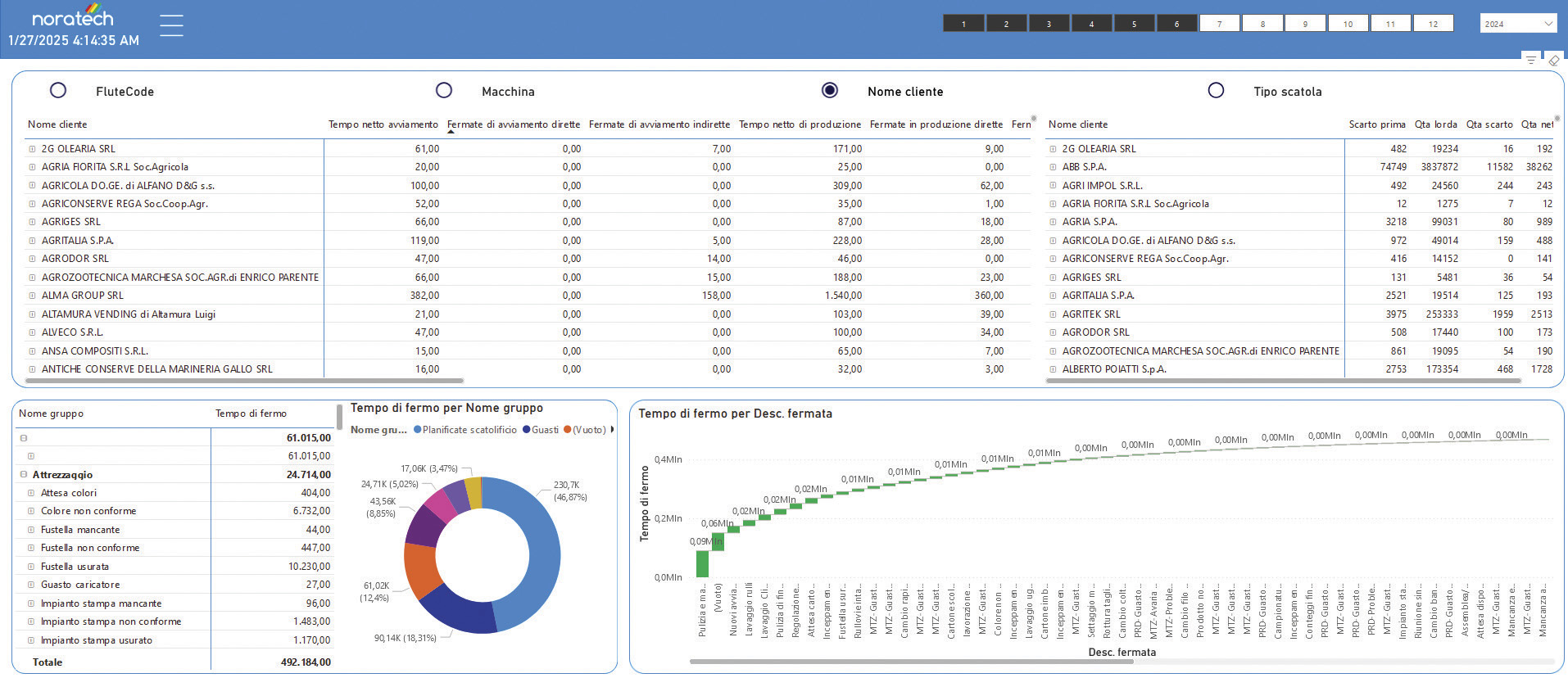Expand the AGRITEK SRL row
Screen dimensions: 1568x687
tap(1053, 314)
